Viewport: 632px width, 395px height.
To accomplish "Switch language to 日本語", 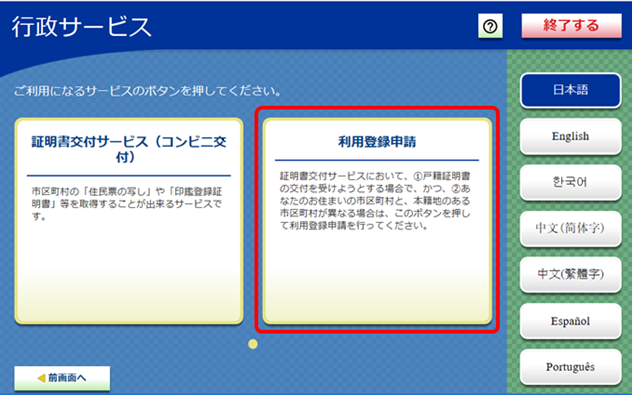I will click(x=570, y=90).
